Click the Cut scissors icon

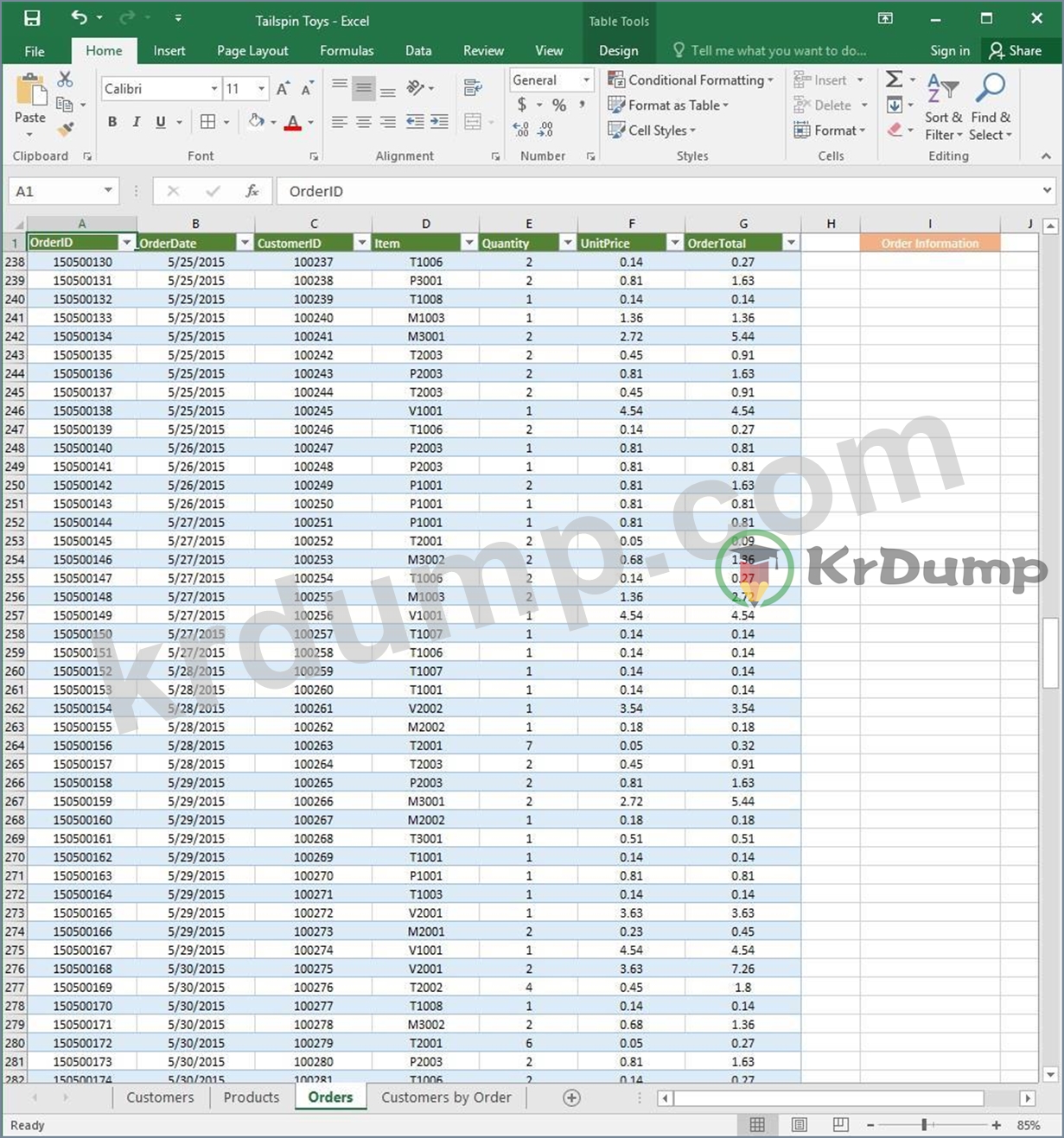tap(65, 79)
